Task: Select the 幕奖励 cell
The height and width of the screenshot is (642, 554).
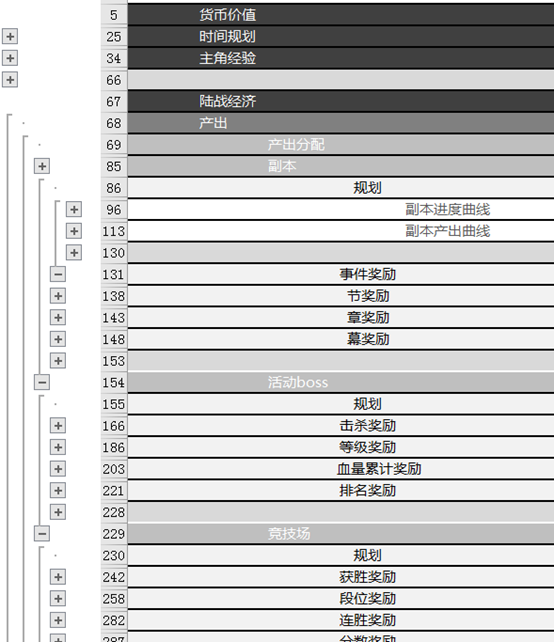Action: tap(341, 339)
